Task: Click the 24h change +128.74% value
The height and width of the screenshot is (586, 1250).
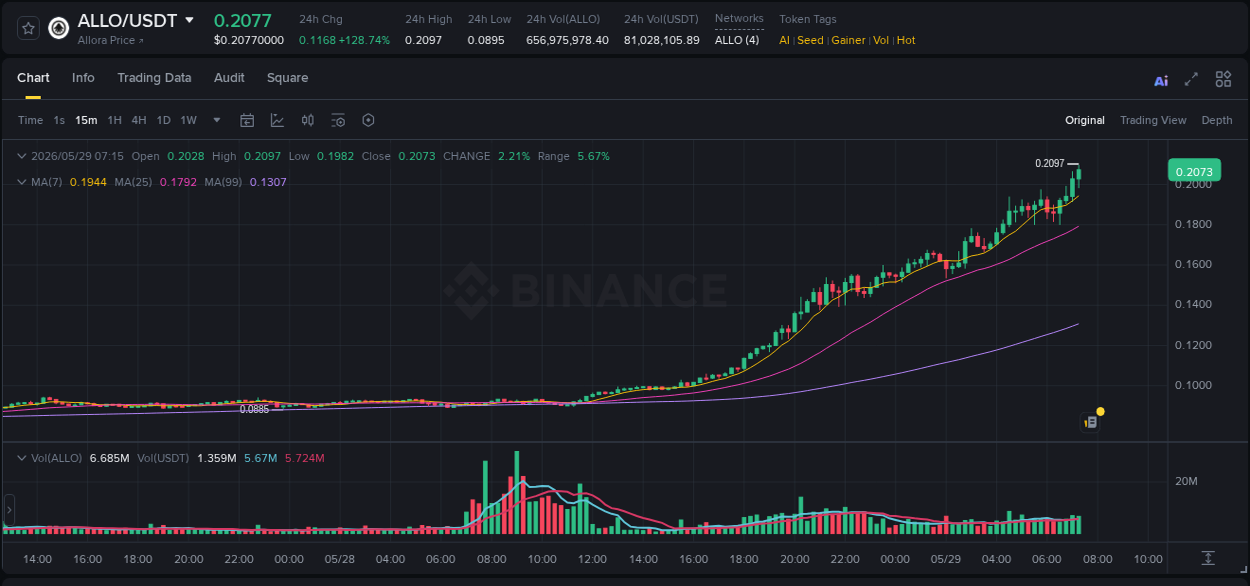Action: click(x=365, y=40)
